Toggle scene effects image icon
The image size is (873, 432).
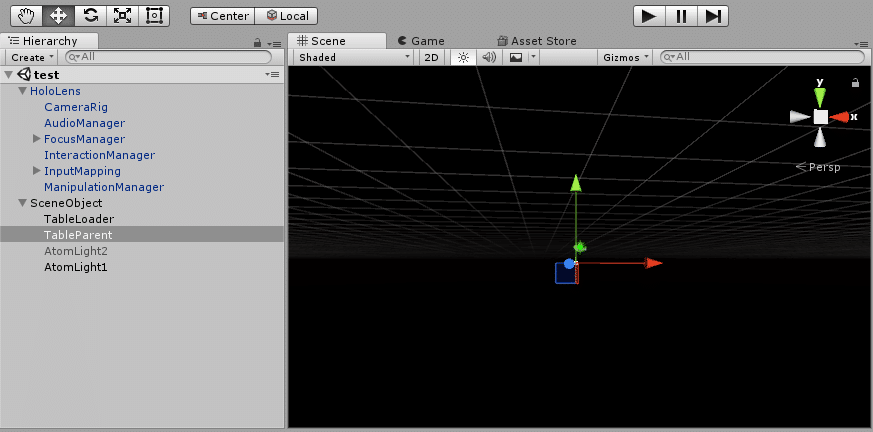[516, 57]
